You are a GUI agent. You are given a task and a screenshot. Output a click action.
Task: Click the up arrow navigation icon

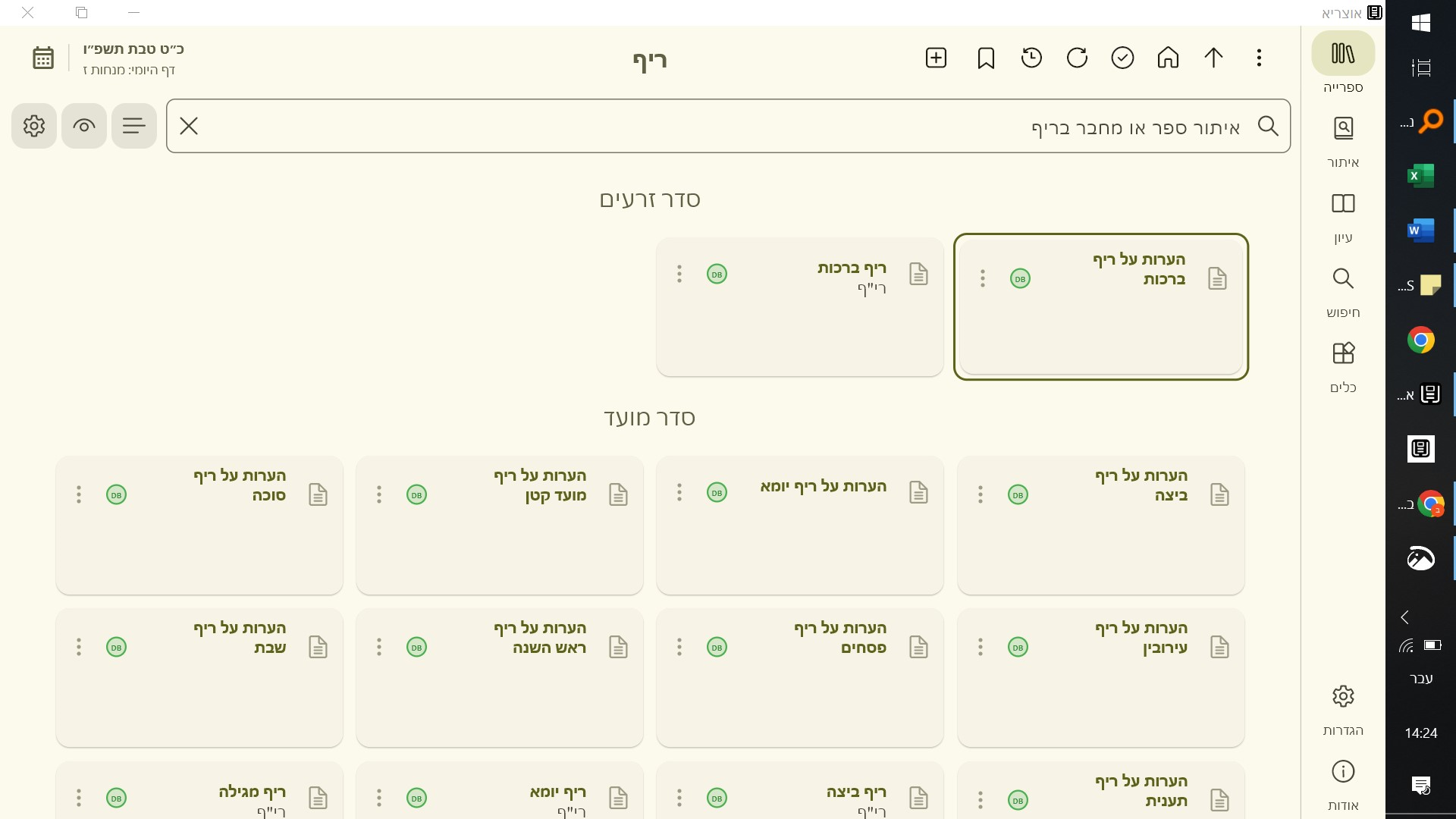(1213, 58)
